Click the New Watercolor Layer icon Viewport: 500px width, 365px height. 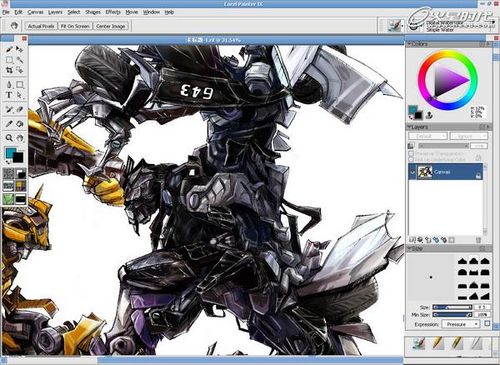[x=436, y=240]
